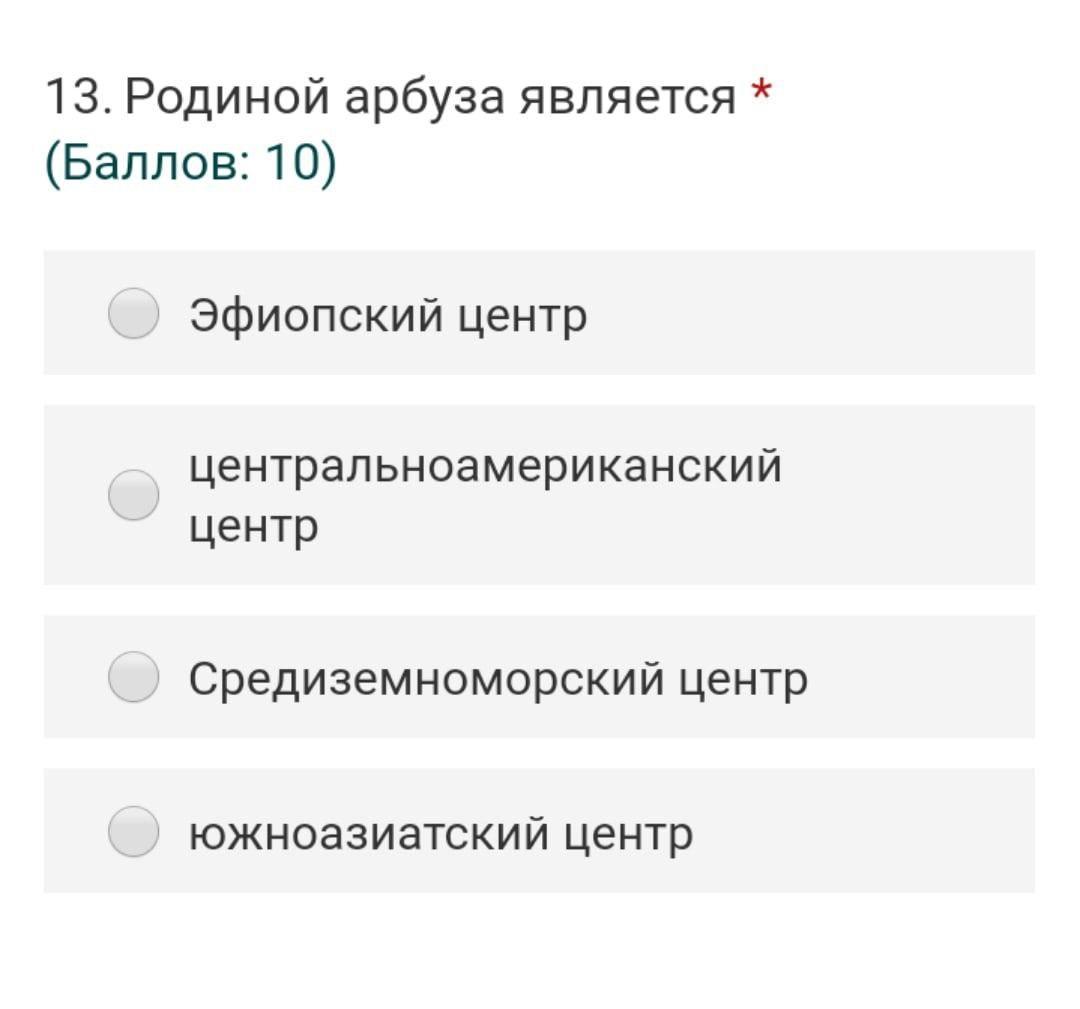Click the red required asterisk
This screenshot has height=1009, width=1080.
(x=761, y=92)
